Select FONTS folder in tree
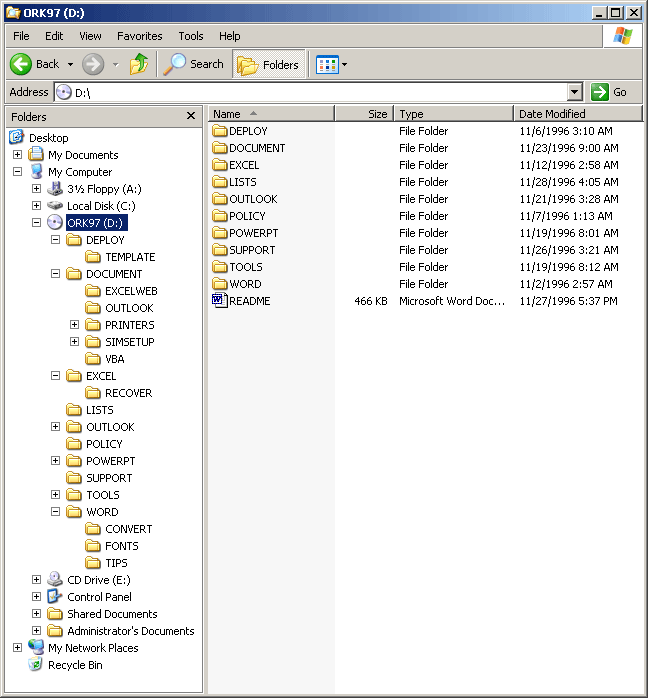 tap(112, 545)
